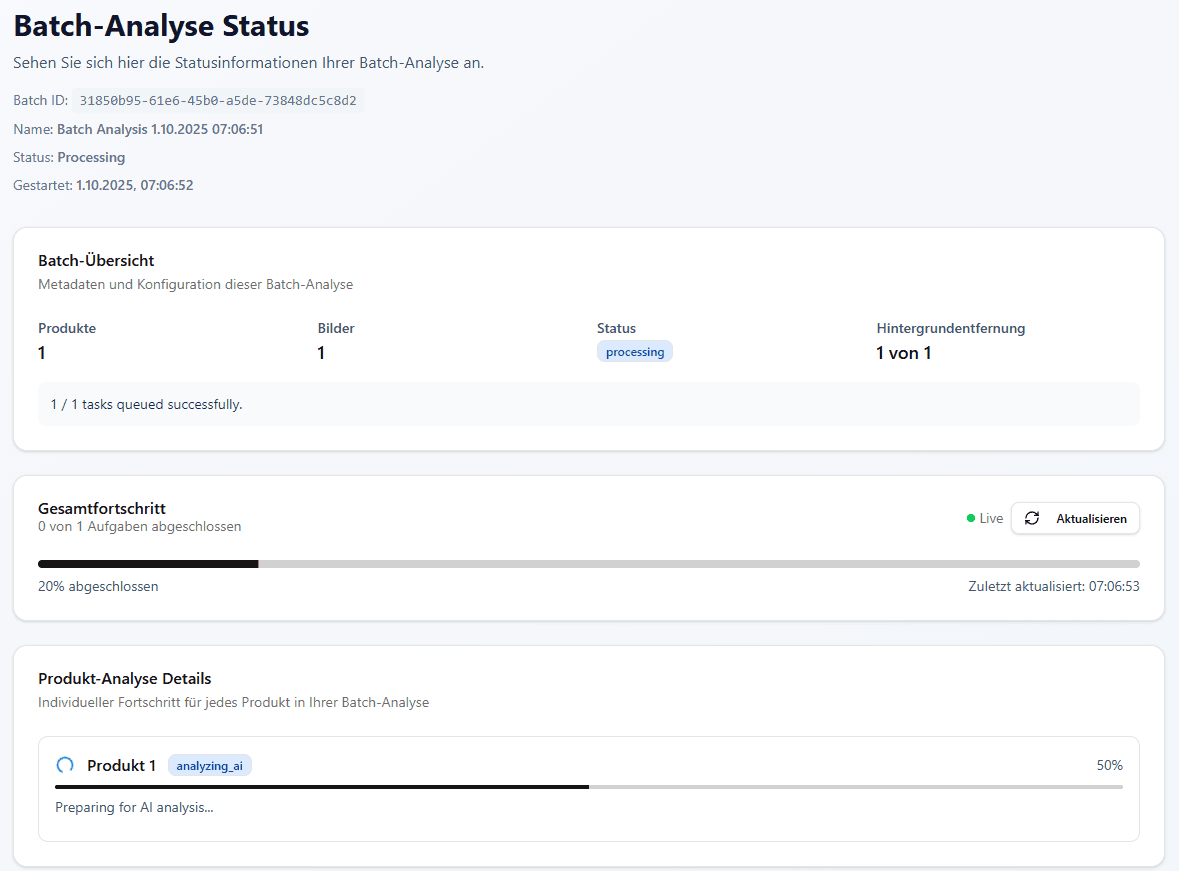The width and height of the screenshot is (1179, 871).
Task: Click the Batch-Übersicht card heading
Action: click(x=96, y=261)
